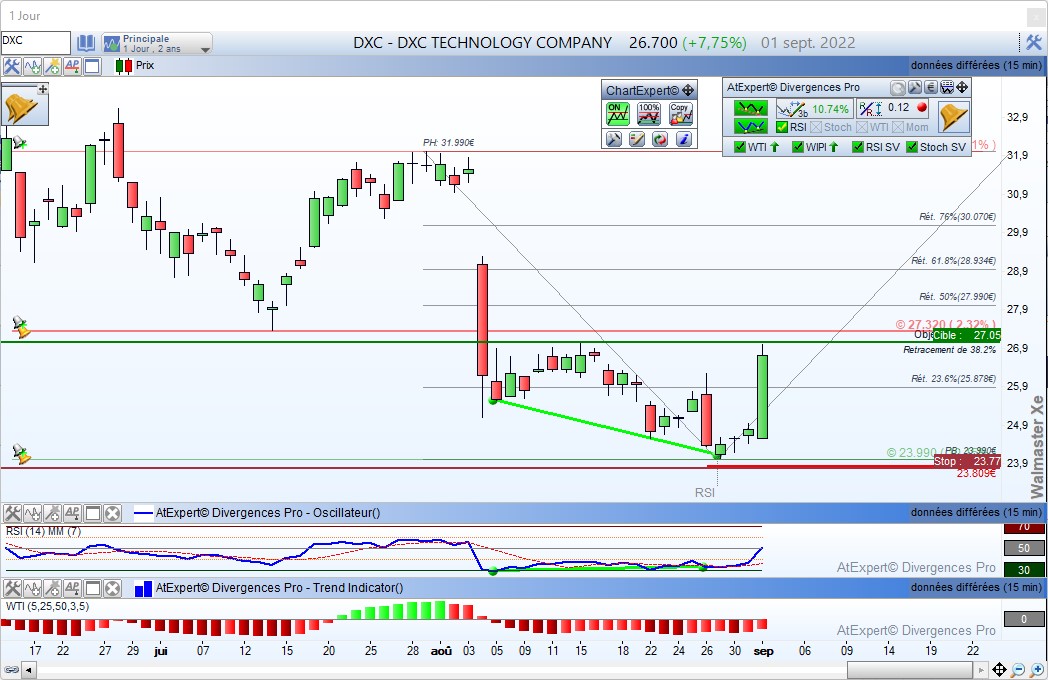Close the Trend Indicator panel with the X icon
The height and width of the screenshot is (680, 1048).
pos(112,588)
